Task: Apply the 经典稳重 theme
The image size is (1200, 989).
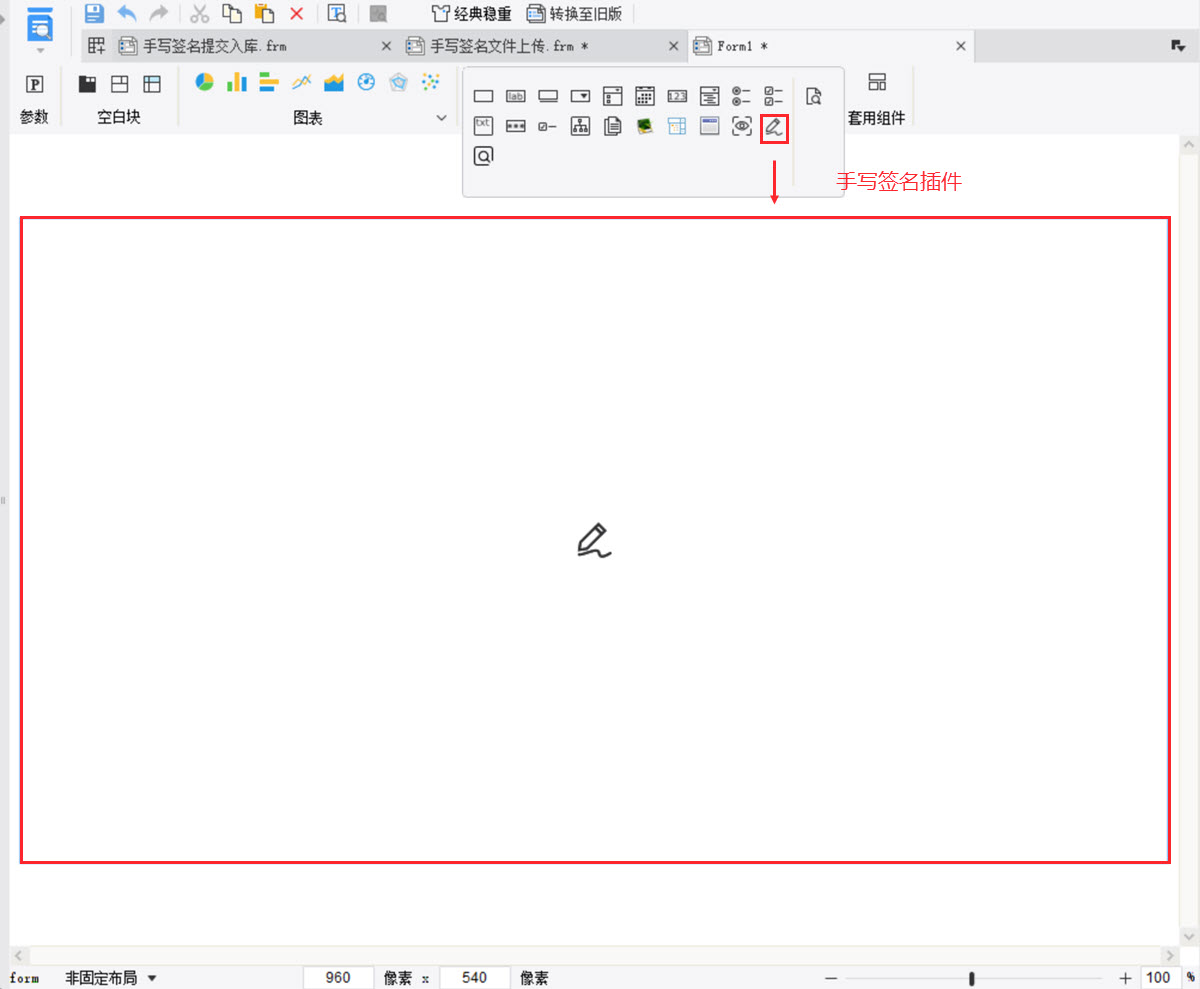Action: click(x=471, y=14)
